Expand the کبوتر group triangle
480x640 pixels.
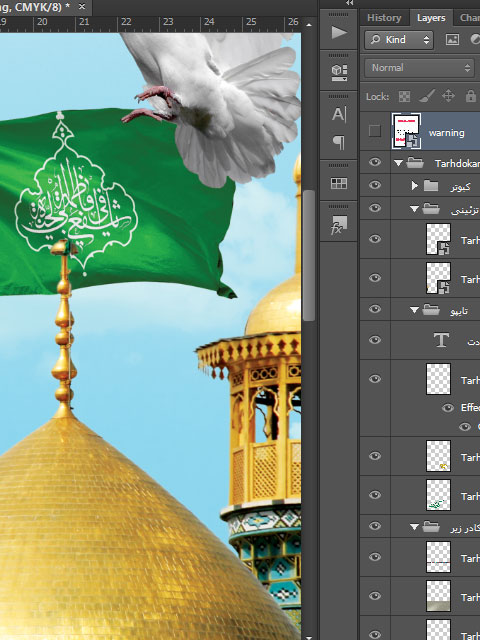point(415,186)
